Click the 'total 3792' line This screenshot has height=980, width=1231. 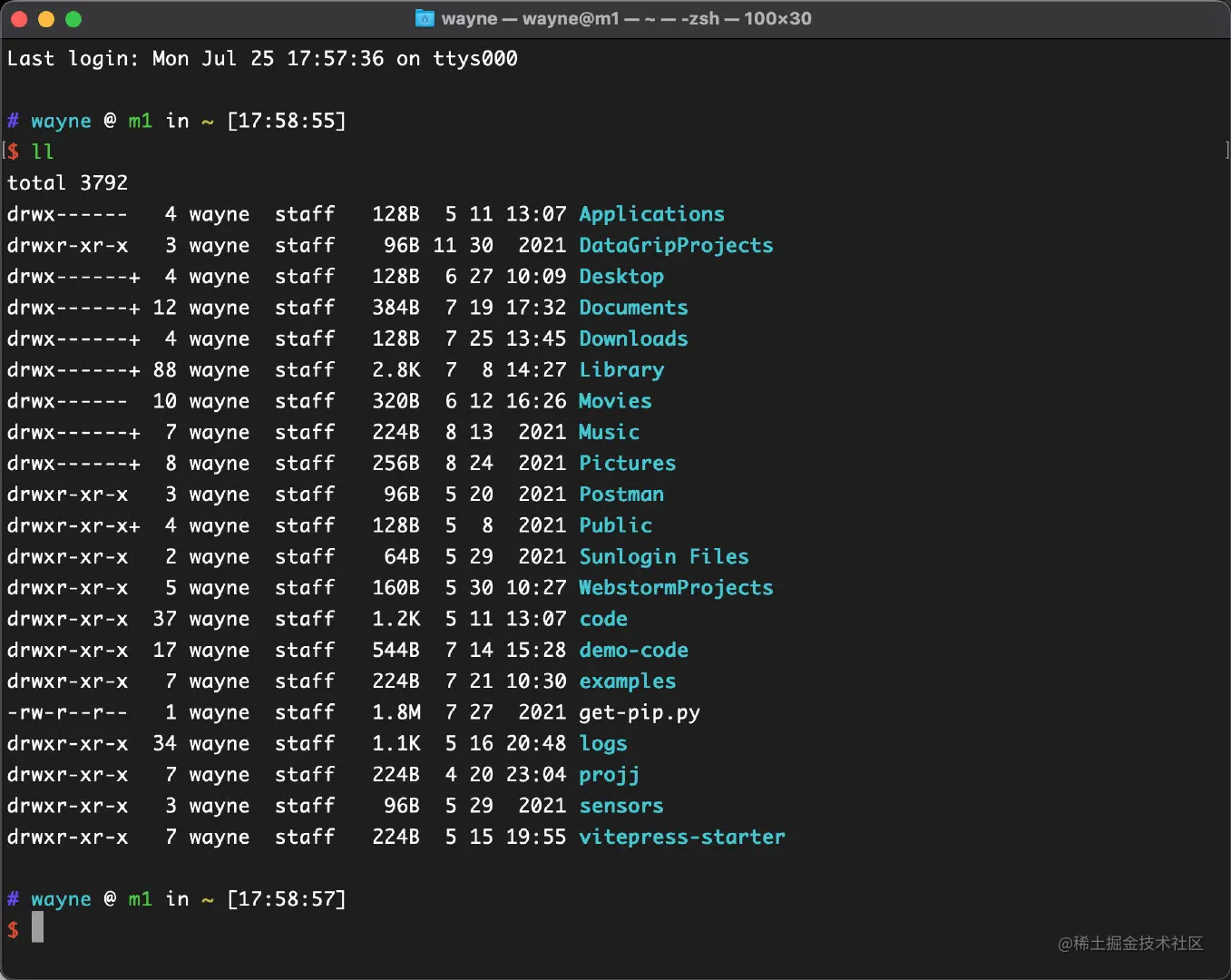click(67, 183)
